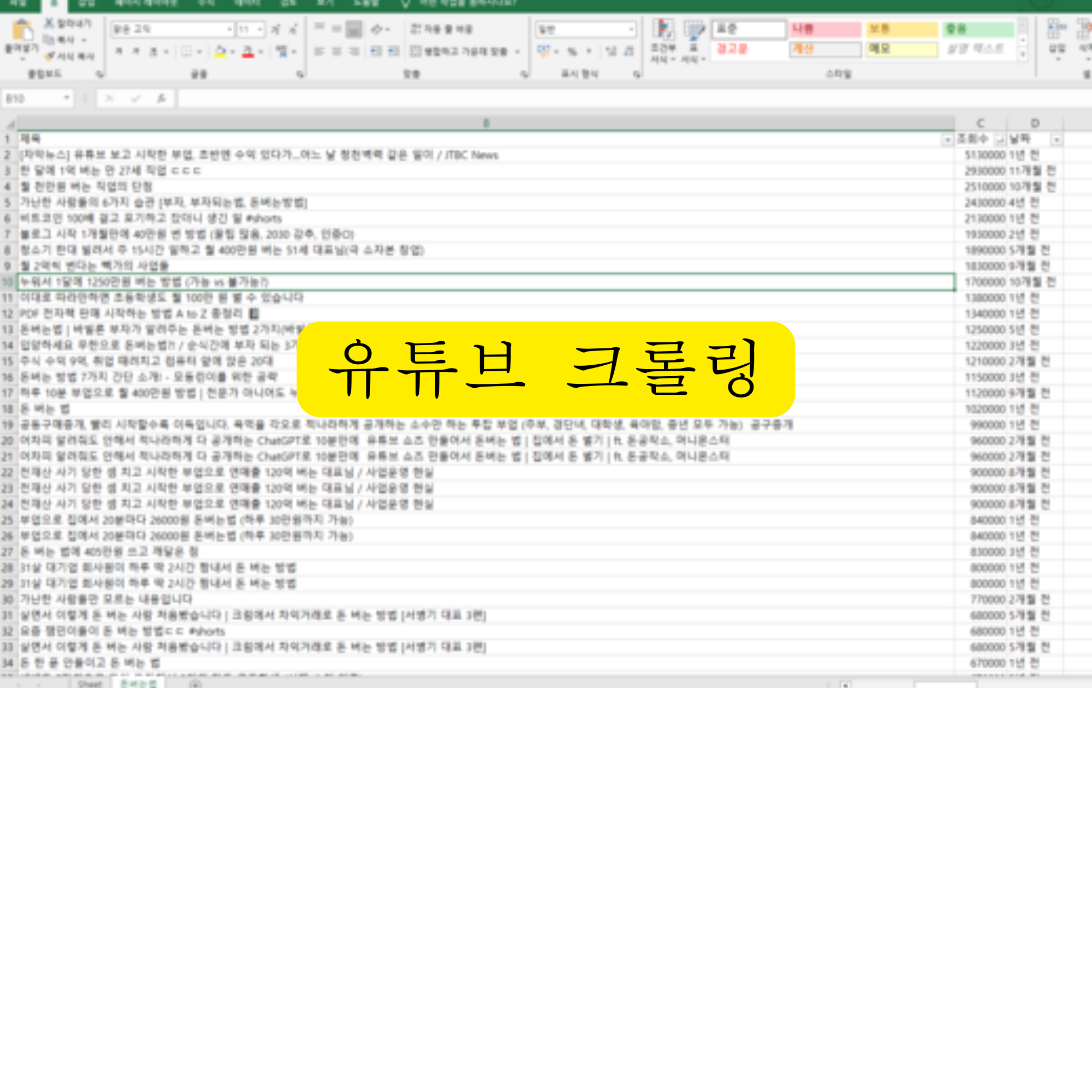This screenshot has width=1092, height=1092.
Task: Click the Cut (잘라내기) scissors icon
Action: click(50, 23)
